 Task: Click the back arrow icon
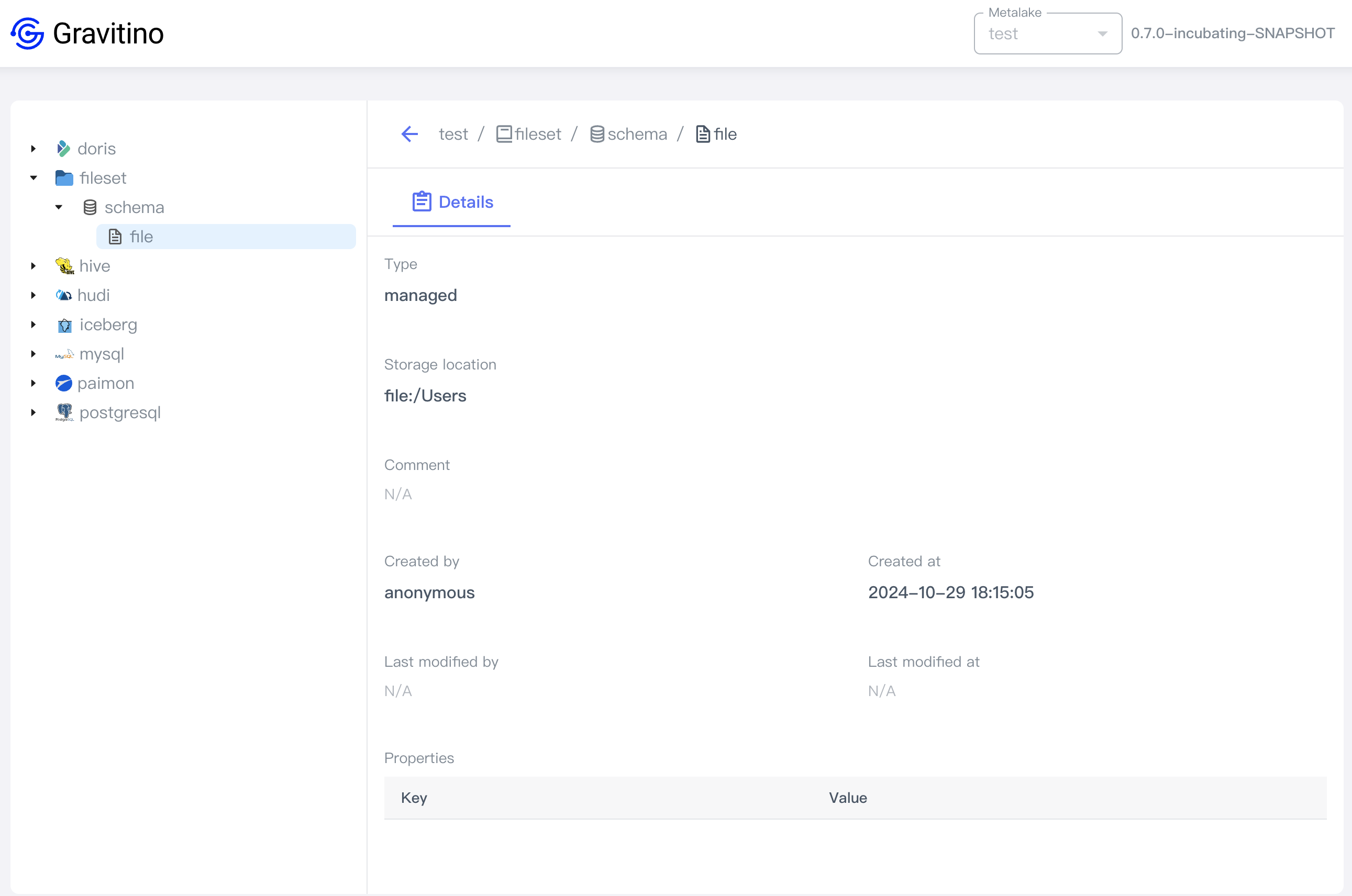point(409,135)
